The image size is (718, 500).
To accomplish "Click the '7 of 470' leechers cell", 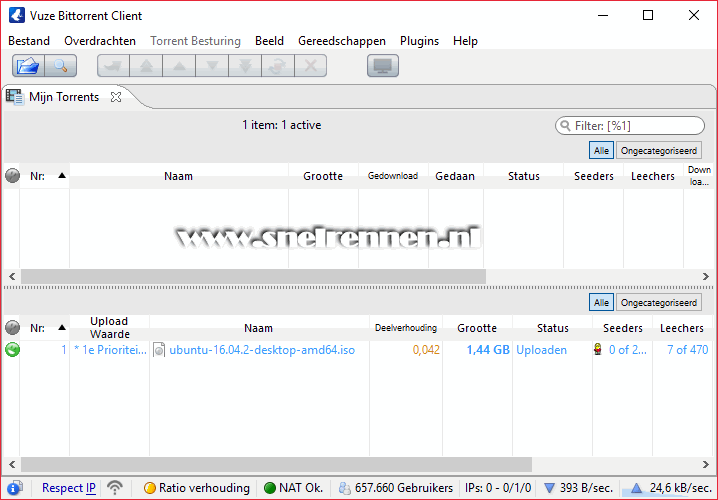I will (x=687, y=350).
